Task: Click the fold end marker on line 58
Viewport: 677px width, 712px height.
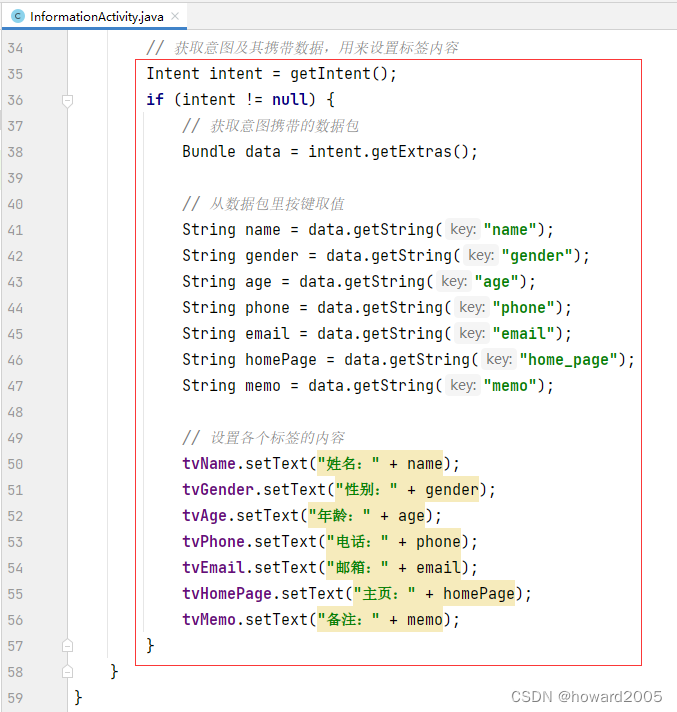Action: point(67,672)
